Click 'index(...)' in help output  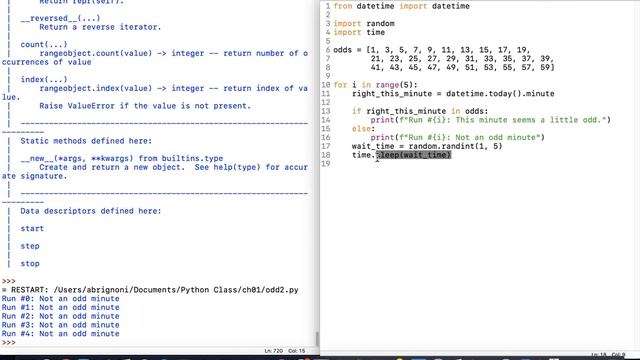tap(44, 80)
